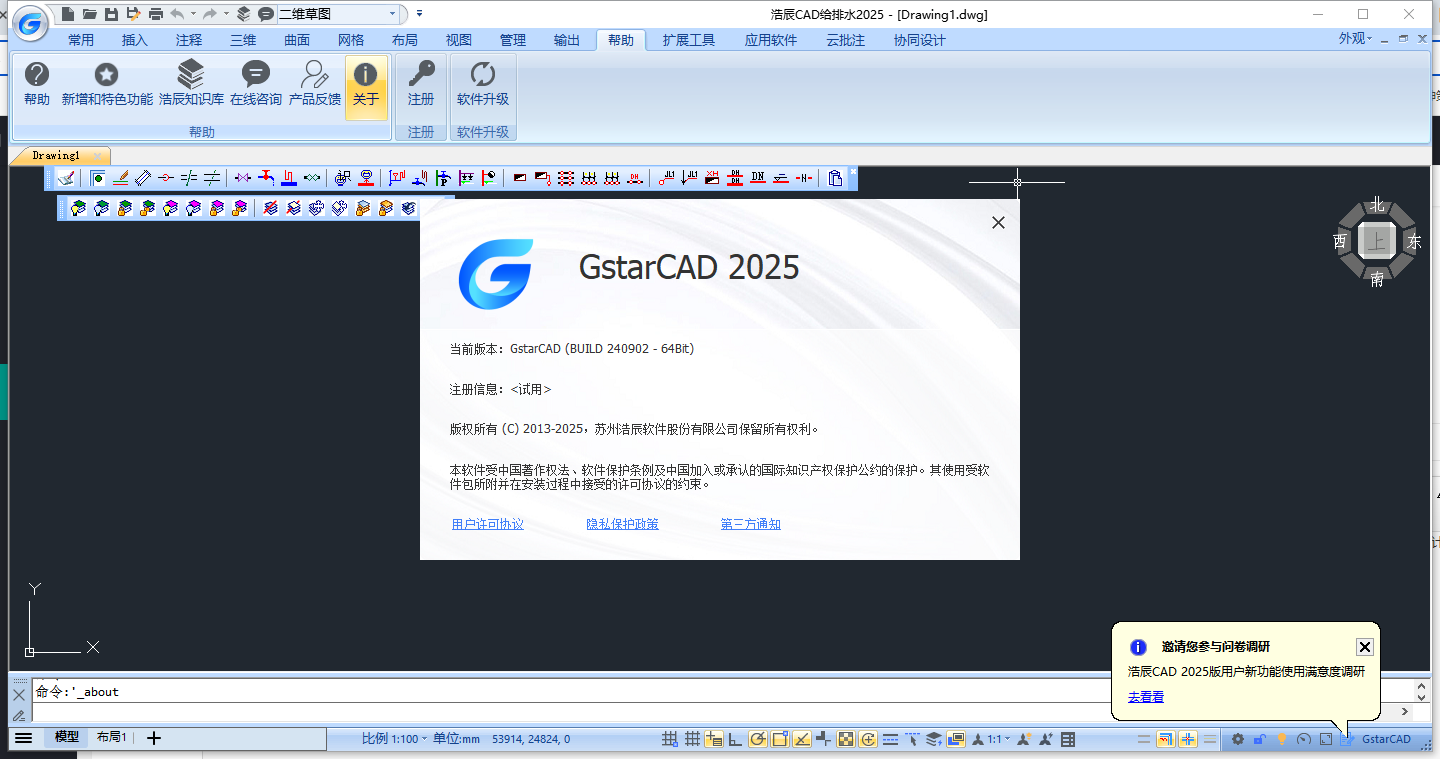Open the 用户许可协议 link

pyautogui.click(x=488, y=524)
